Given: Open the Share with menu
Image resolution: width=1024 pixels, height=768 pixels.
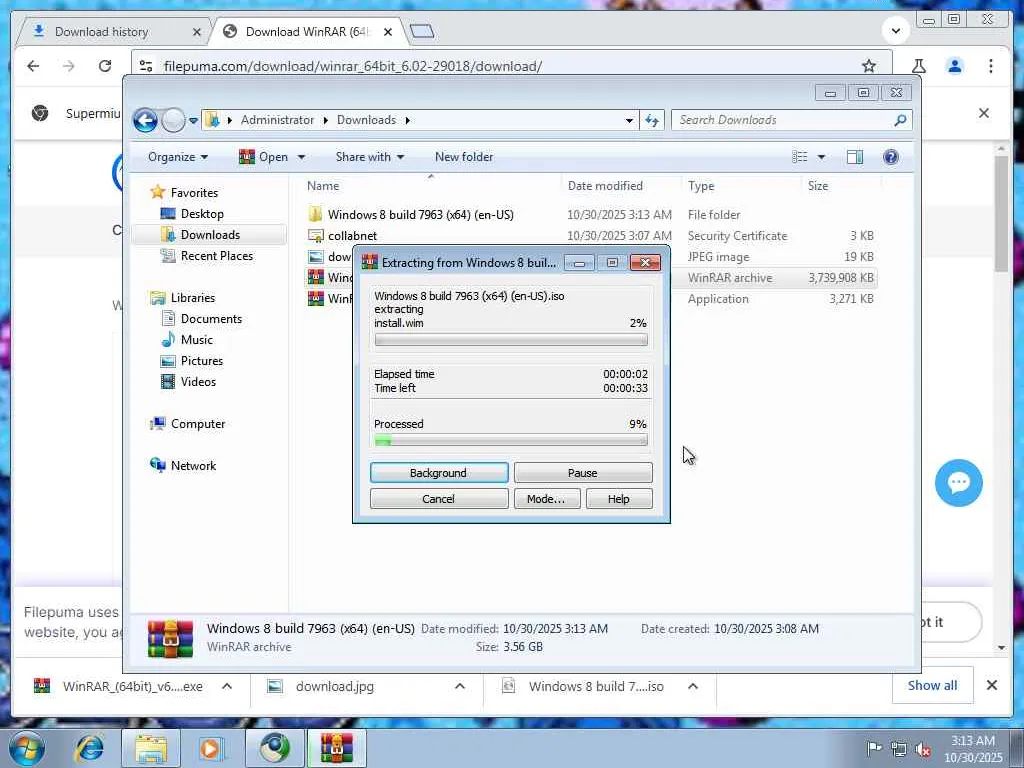Looking at the screenshot, I should click(x=370, y=157).
